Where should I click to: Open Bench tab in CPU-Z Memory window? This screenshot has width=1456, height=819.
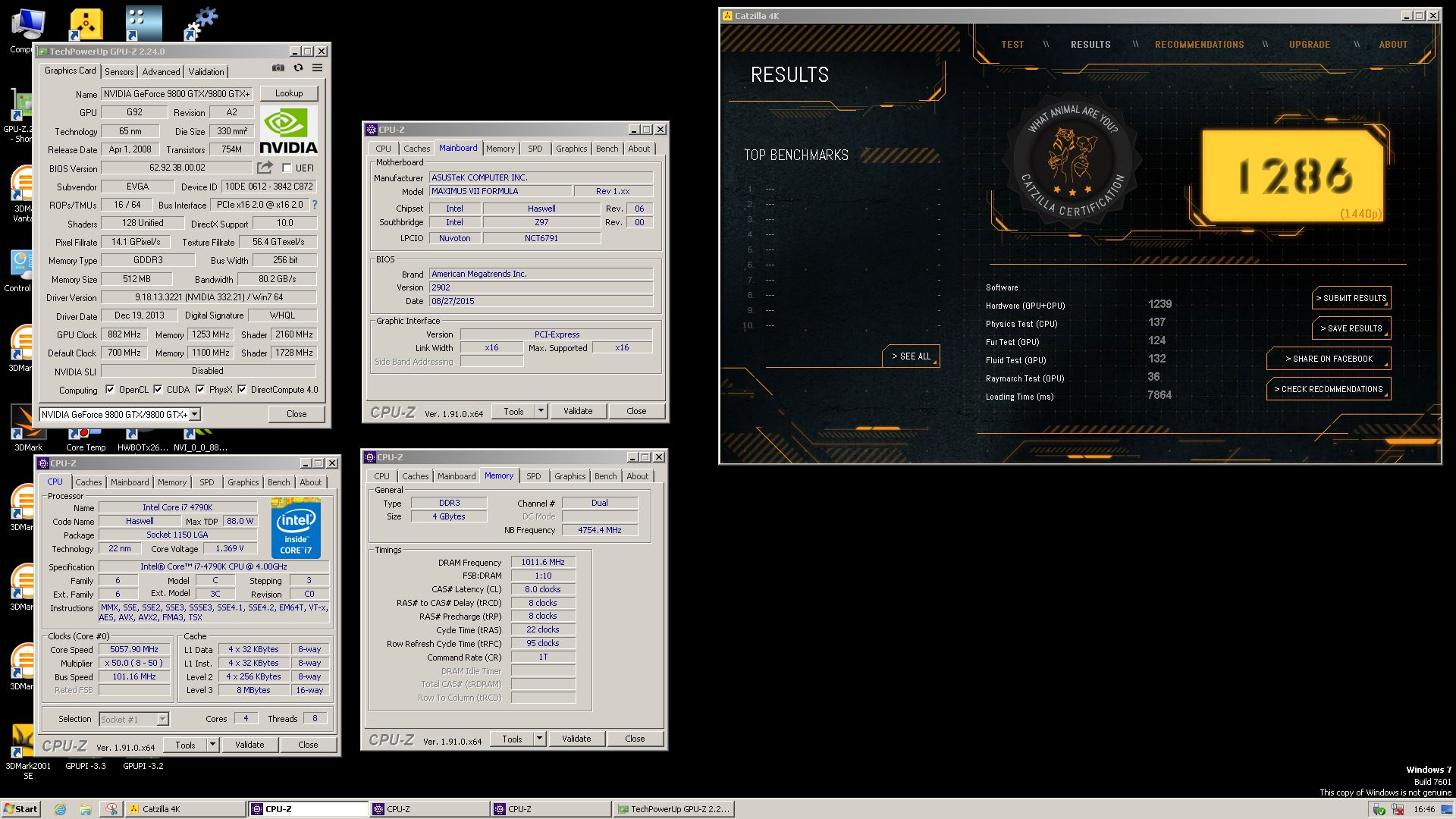click(x=606, y=476)
